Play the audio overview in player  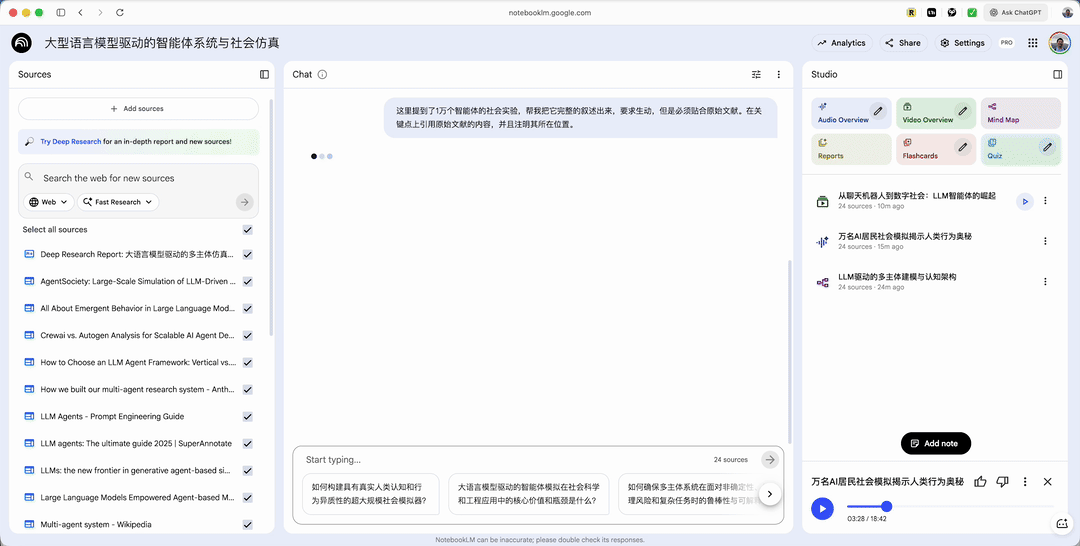(x=822, y=509)
